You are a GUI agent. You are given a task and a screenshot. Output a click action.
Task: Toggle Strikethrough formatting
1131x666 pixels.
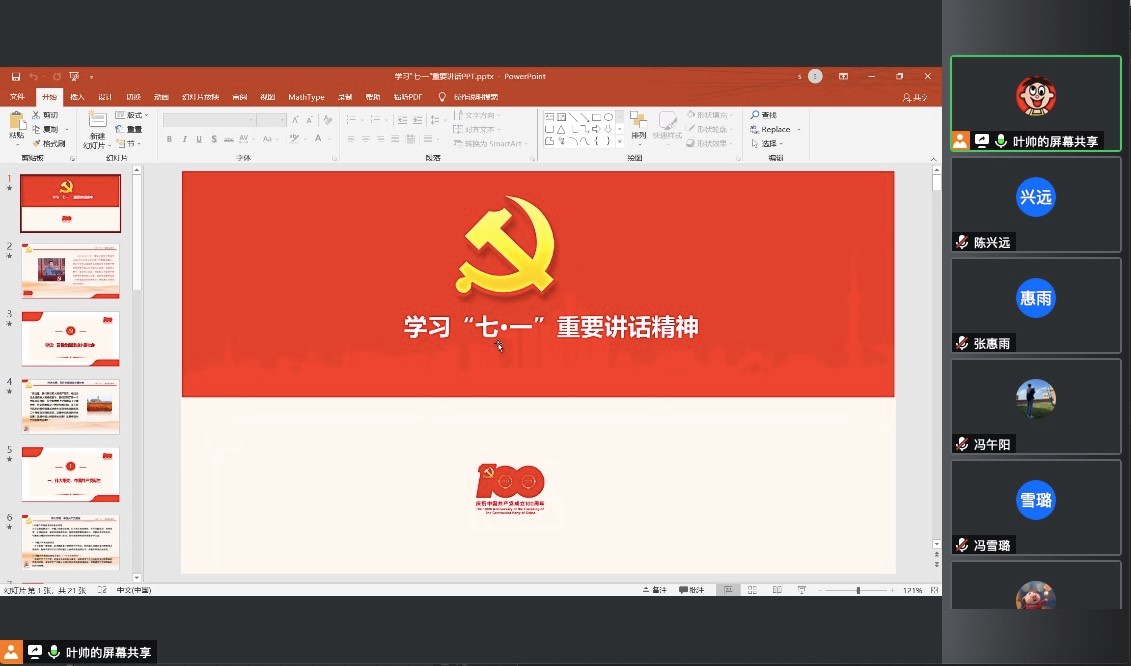coord(229,139)
